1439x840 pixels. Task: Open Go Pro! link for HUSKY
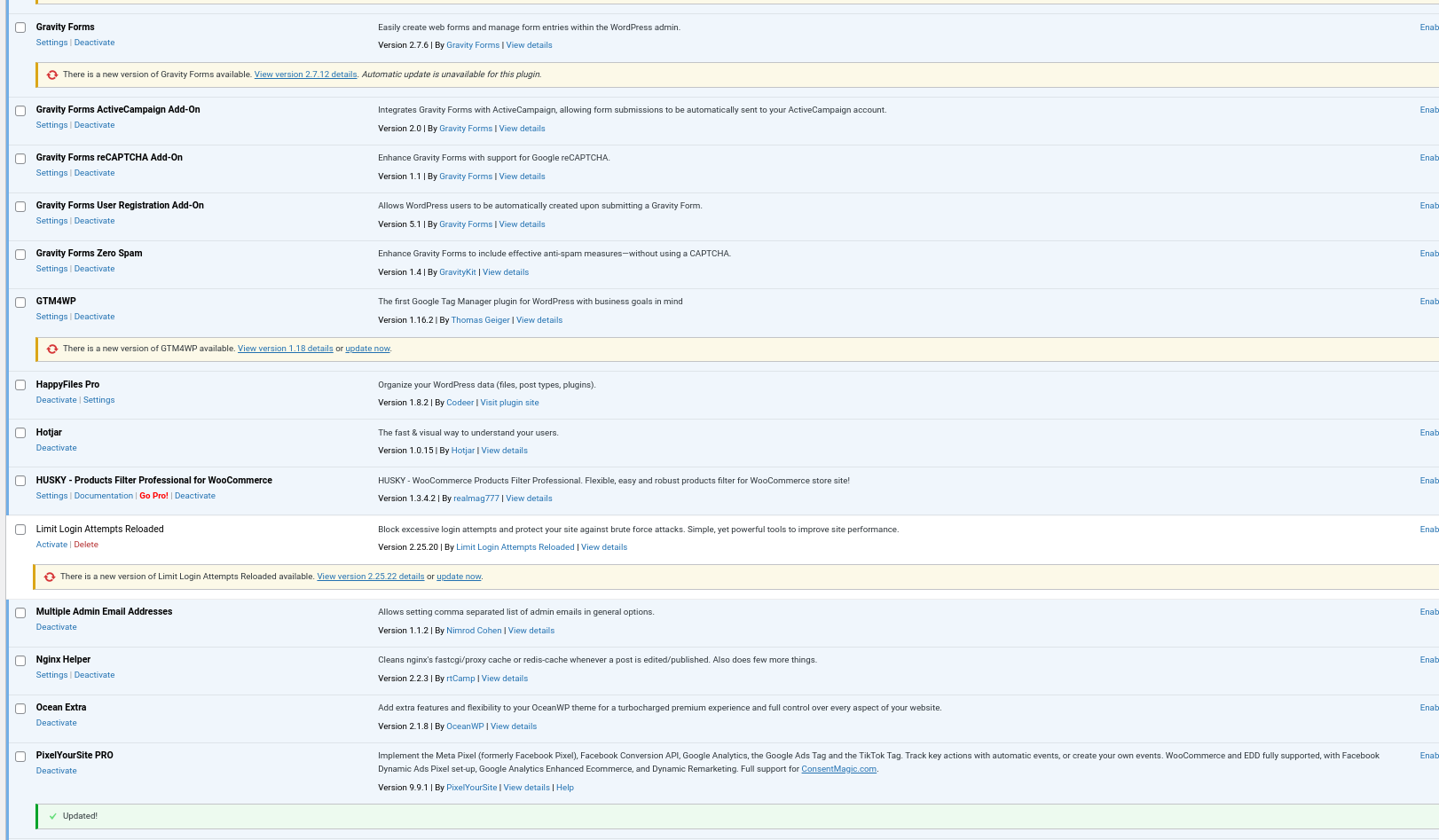(x=153, y=496)
